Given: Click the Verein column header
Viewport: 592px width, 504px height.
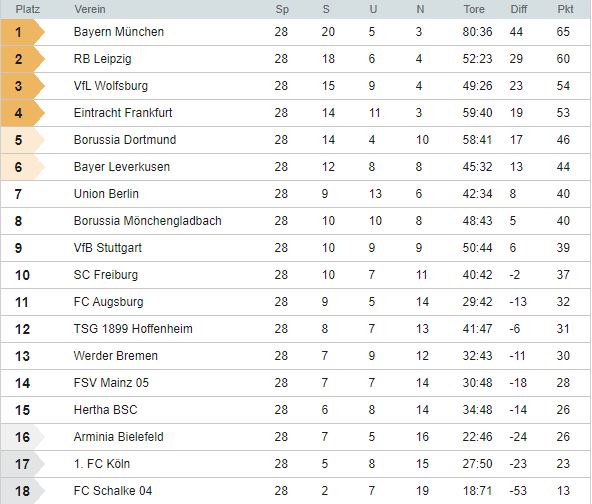Looking at the screenshot, I should point(90,9).
